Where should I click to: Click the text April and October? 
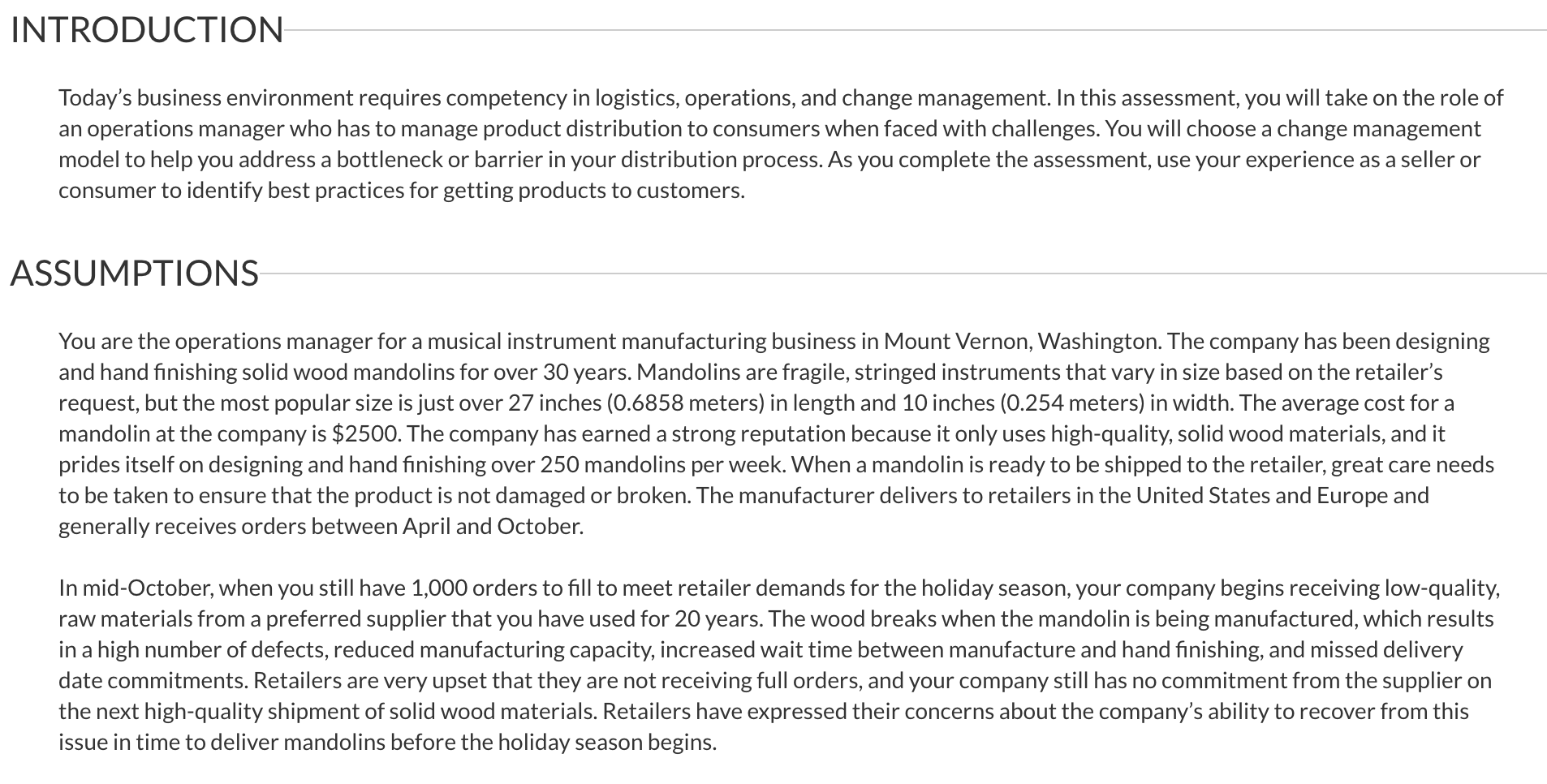tap(492, 527)
